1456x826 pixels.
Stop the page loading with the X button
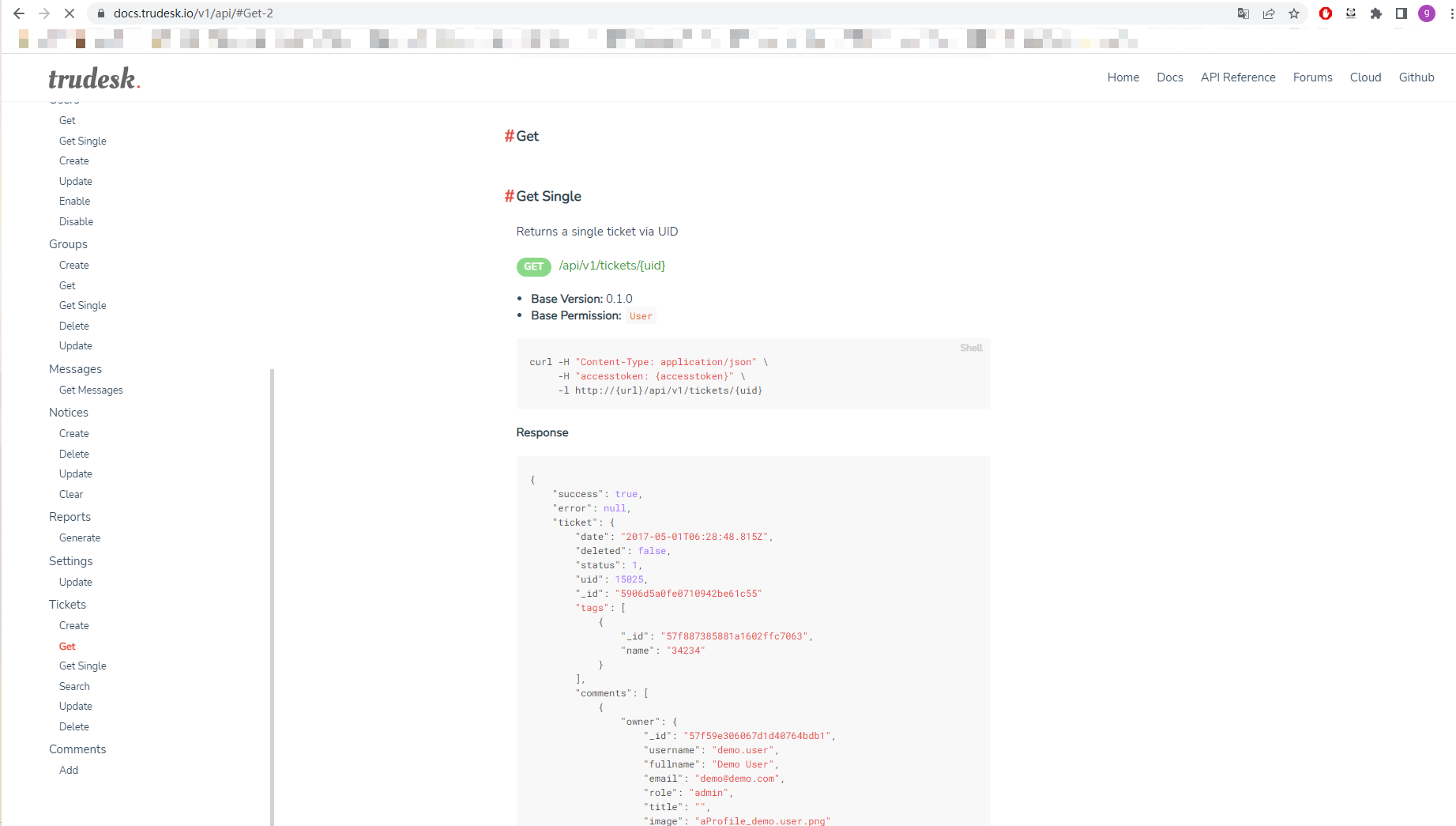pos(70,13)
